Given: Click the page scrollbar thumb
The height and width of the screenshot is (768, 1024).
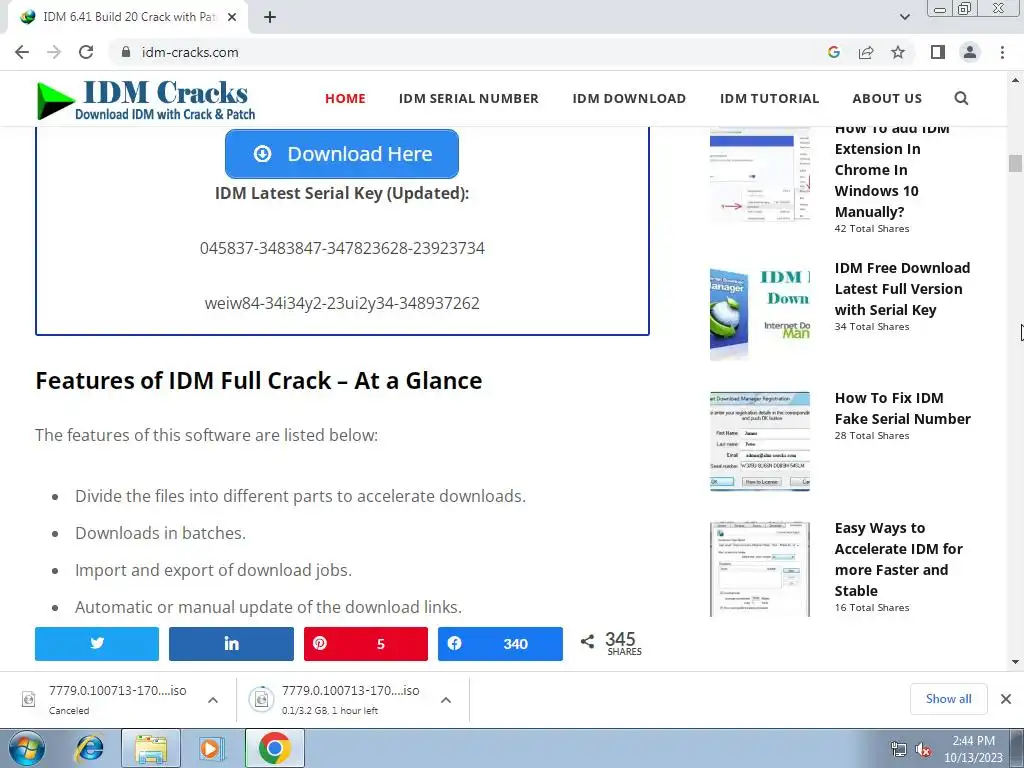Looking at the screenshot, I should click(x=1015, y=163).
